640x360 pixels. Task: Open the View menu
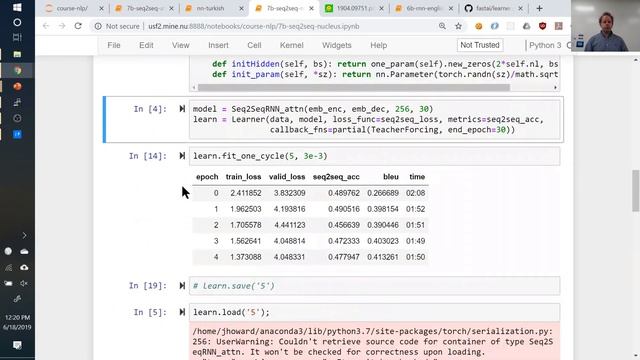coord(180,45)
